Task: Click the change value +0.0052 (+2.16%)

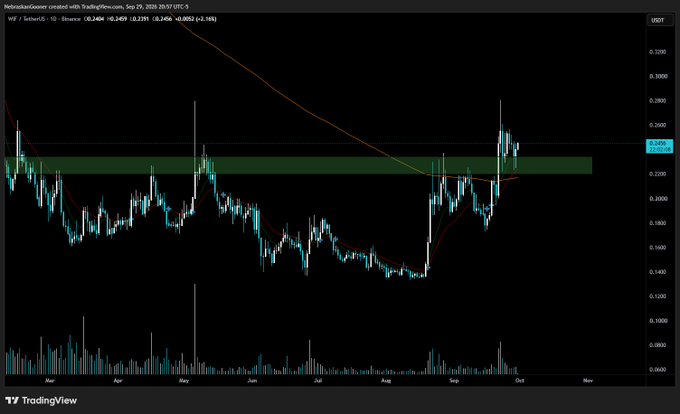Action: click(195, 19)
